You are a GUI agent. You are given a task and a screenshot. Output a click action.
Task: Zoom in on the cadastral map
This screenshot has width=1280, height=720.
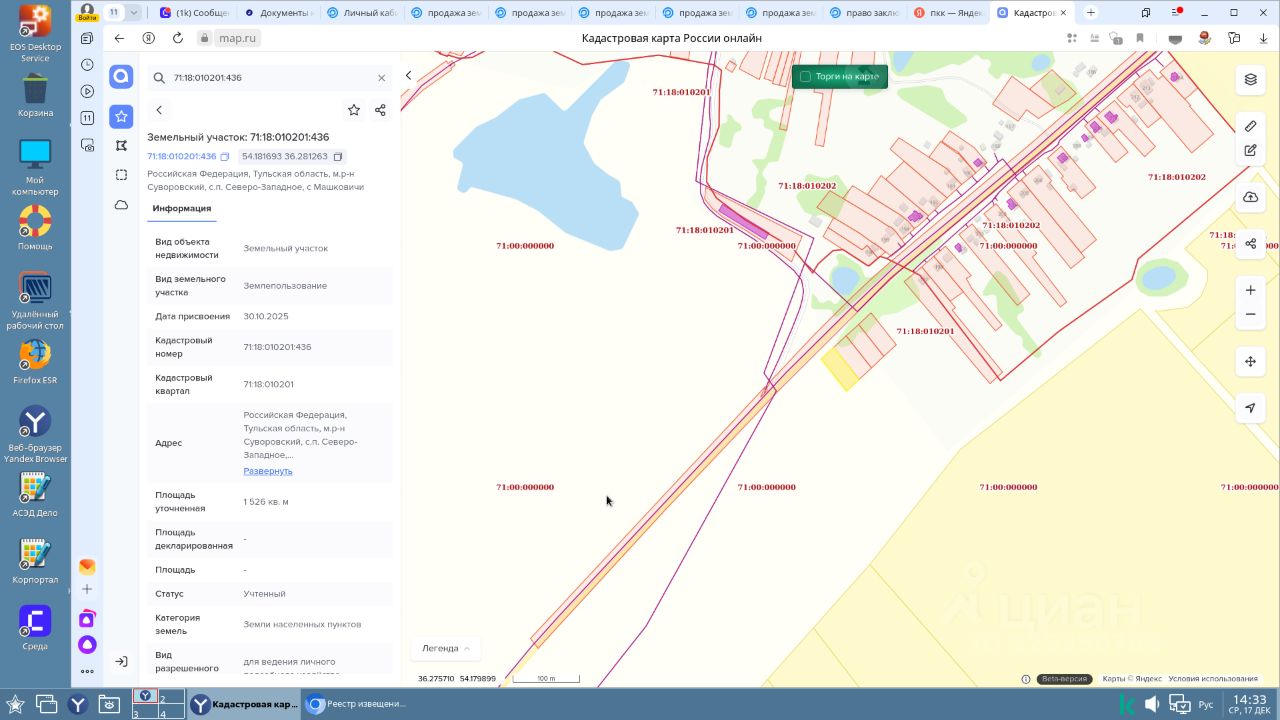1250,290
